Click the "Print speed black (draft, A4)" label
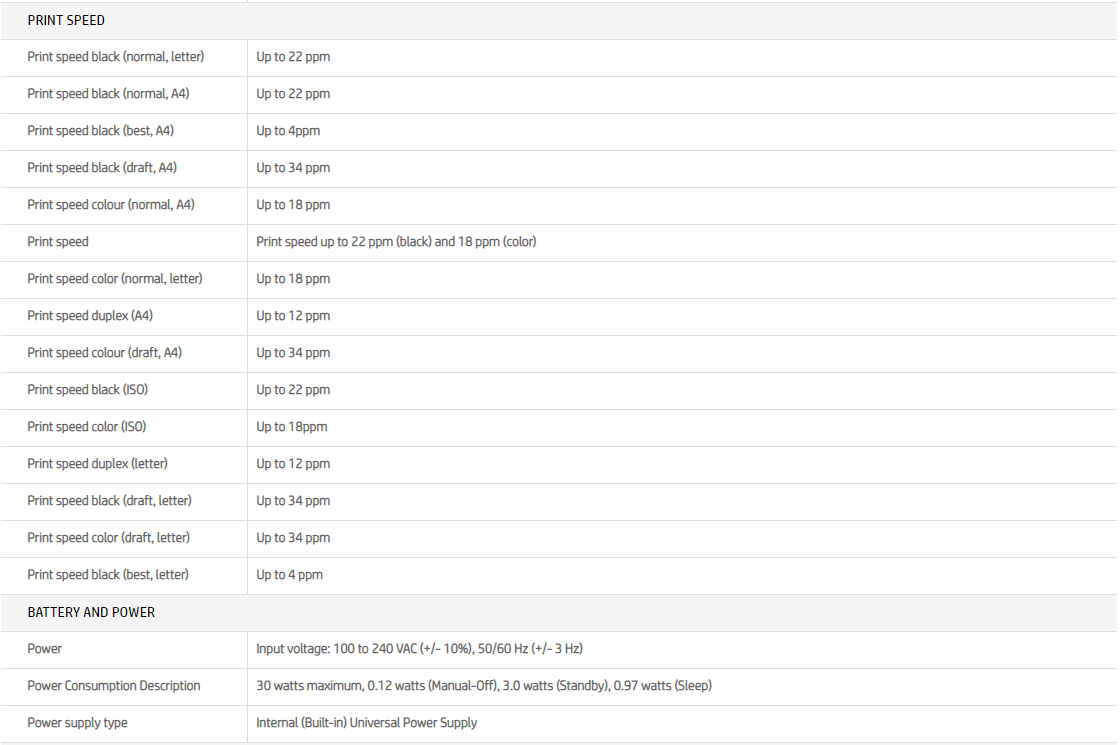This screenshot has width=1120, height=745. pos(102,168)
